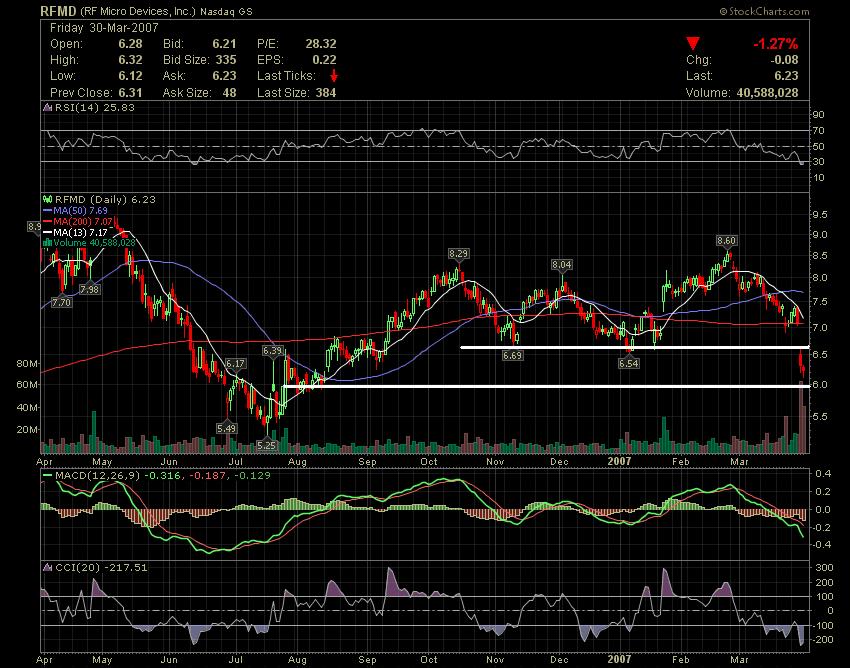Click the line icon before CCI(20)
The width and height of the screenshot is (850, 668).
[48, 568]
